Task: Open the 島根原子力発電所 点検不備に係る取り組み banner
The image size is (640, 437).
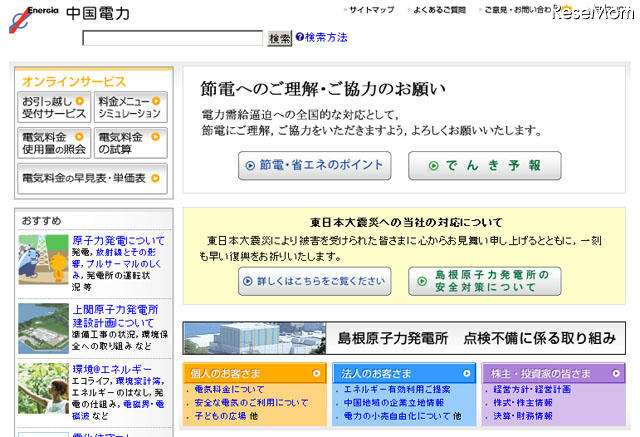Action: click(x=404, y=338)
